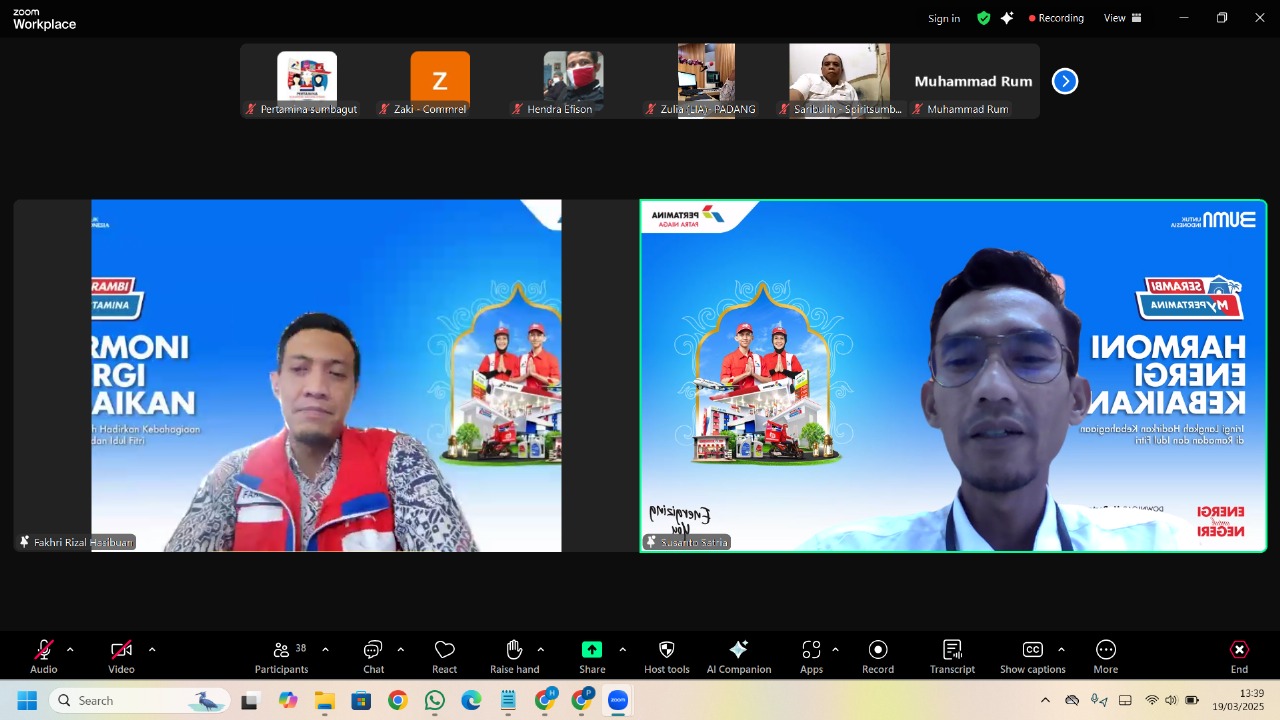Open the Apps icon
This screenshot has height=720, width=1280.
click(x=811, y=655)
